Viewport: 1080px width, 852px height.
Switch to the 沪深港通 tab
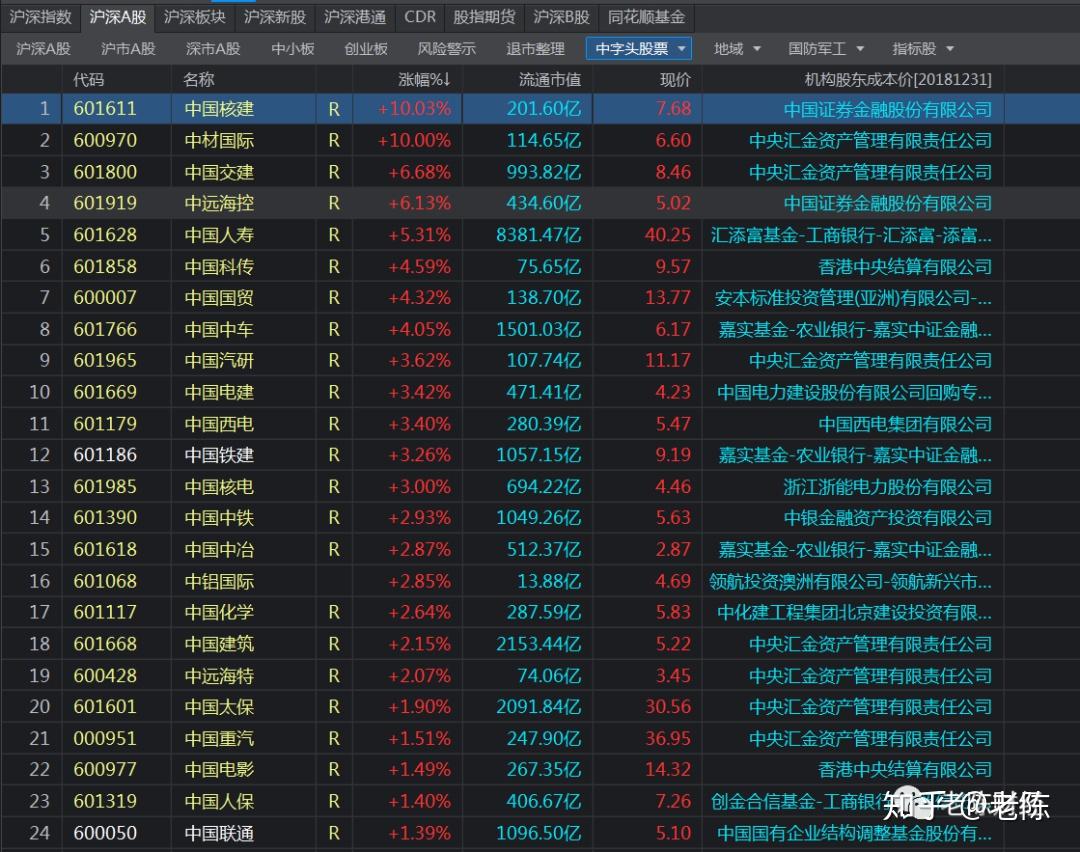point(355,17)
